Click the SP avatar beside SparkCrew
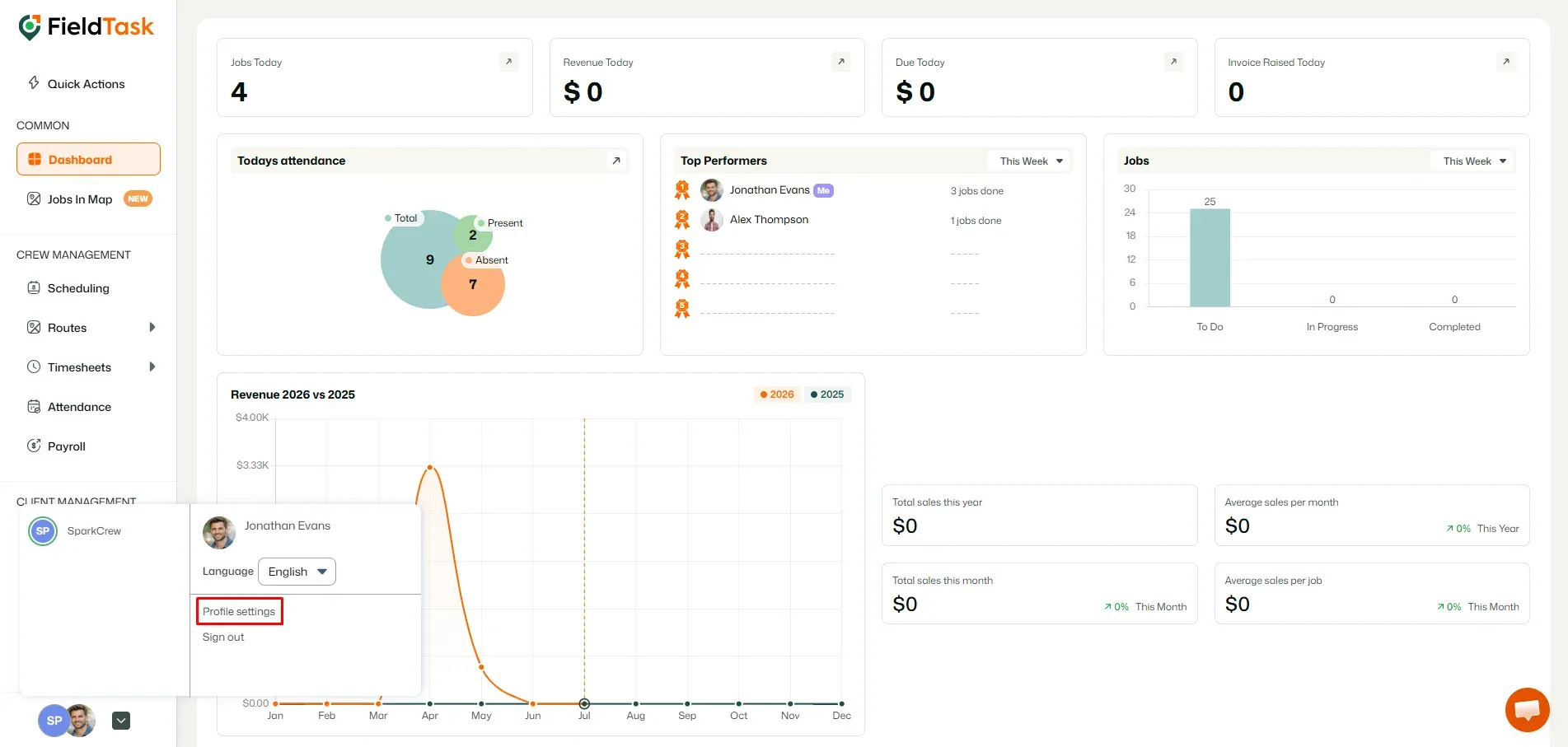The image size is (1568, 747). 43,531
